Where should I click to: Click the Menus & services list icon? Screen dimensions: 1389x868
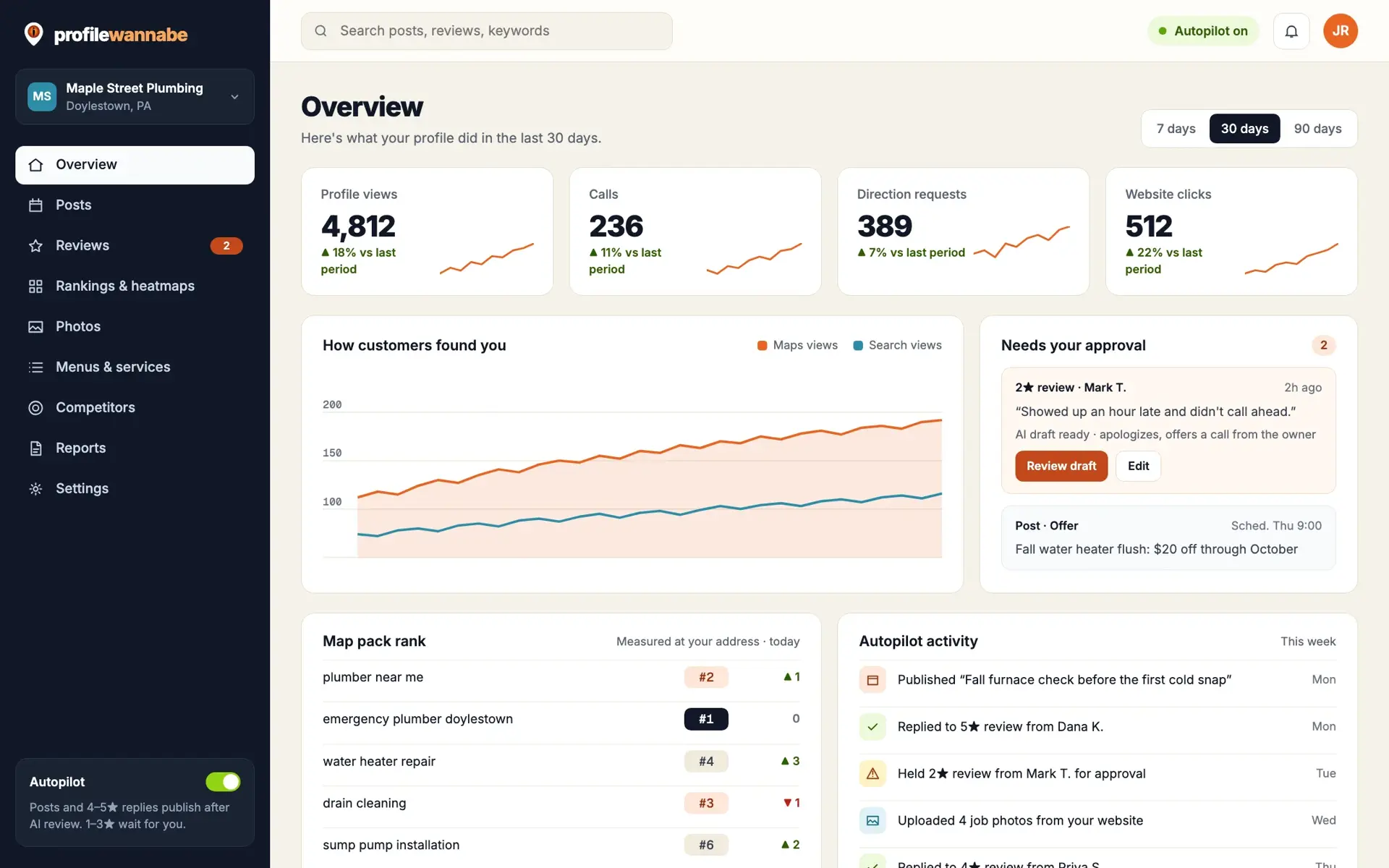pos(35,367)
